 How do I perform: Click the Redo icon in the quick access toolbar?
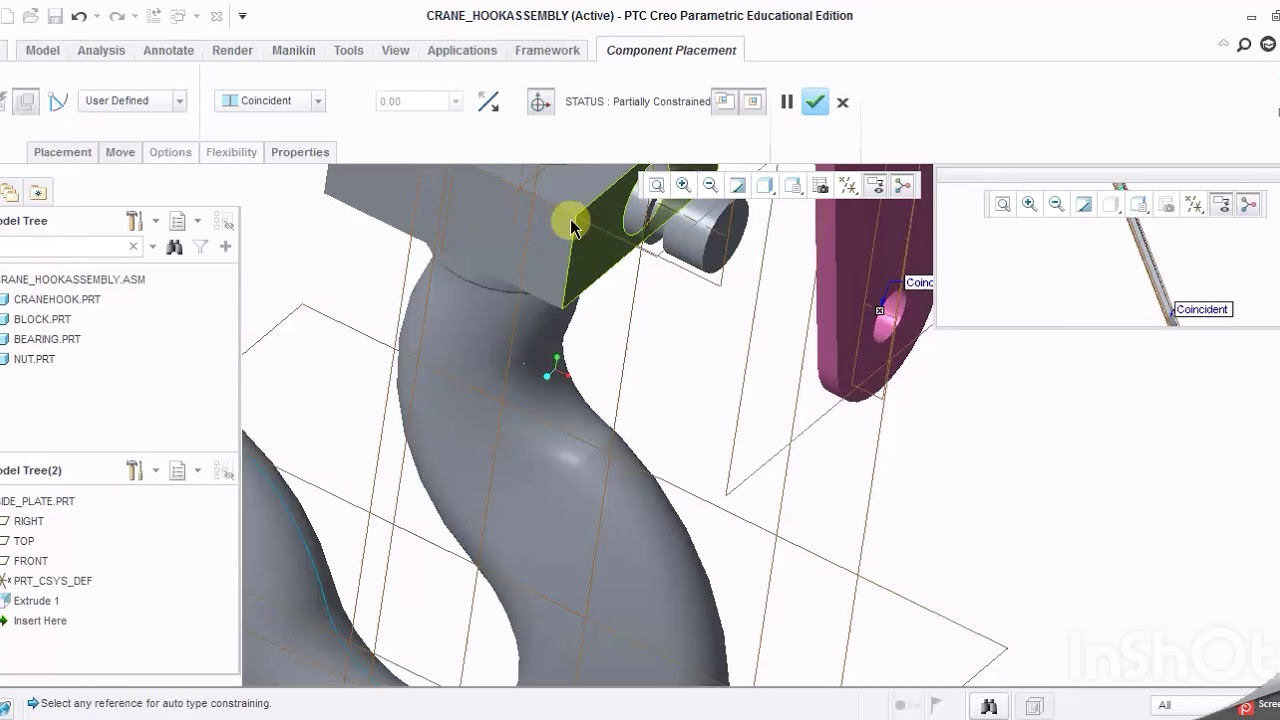click(117, 16)
